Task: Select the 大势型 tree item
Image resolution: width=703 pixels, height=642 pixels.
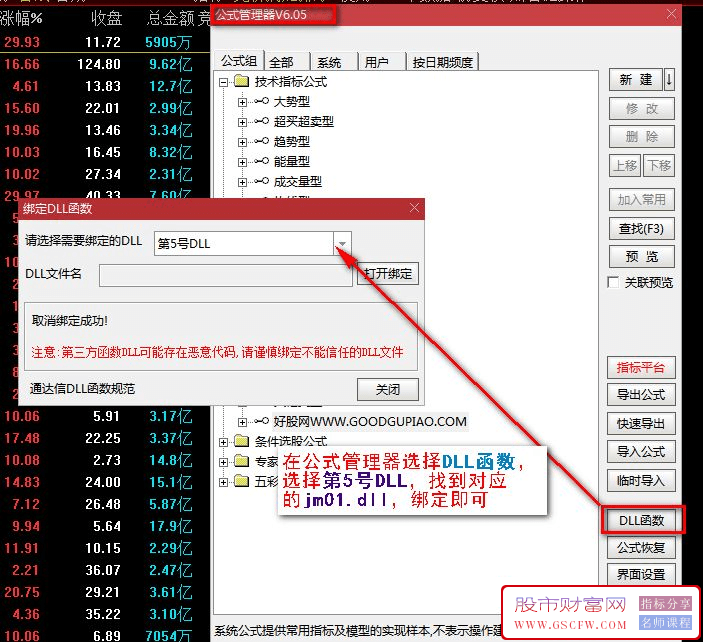Action: click(x=291, y=102)
